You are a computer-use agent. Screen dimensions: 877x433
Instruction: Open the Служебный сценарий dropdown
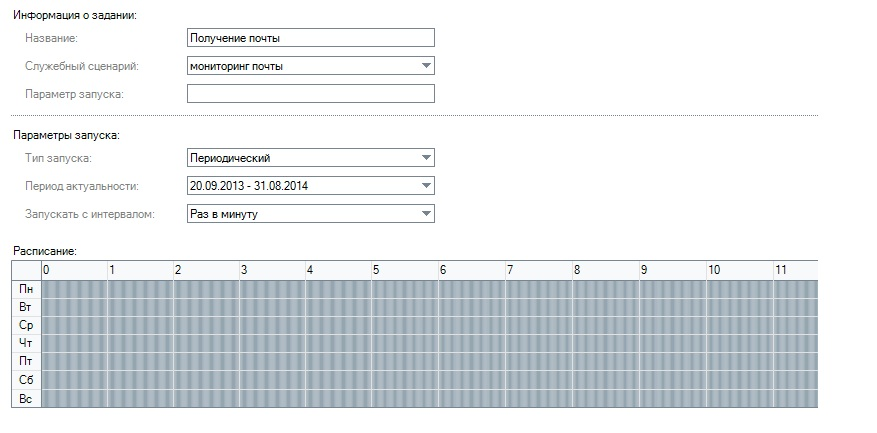pyautogui.click(x=426, y=66)
